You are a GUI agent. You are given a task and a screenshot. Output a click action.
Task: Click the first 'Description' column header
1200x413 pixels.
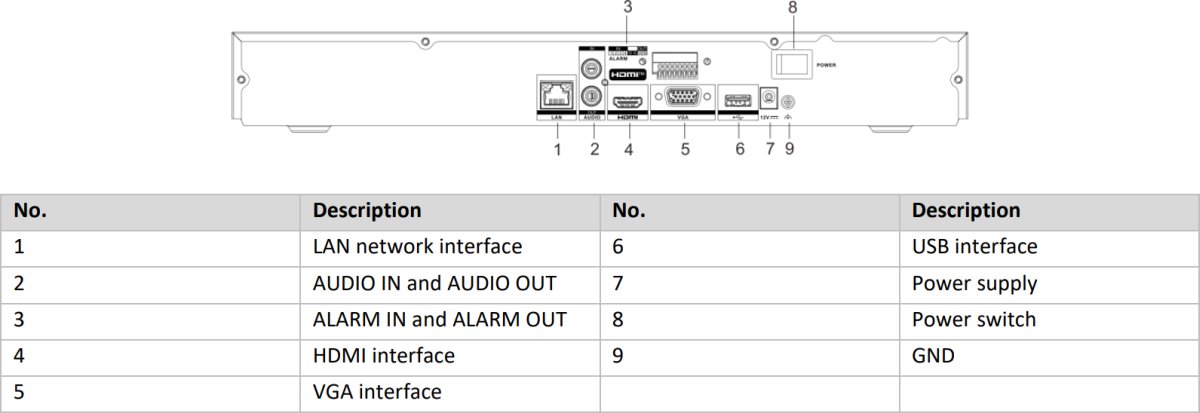click(367, 210)
